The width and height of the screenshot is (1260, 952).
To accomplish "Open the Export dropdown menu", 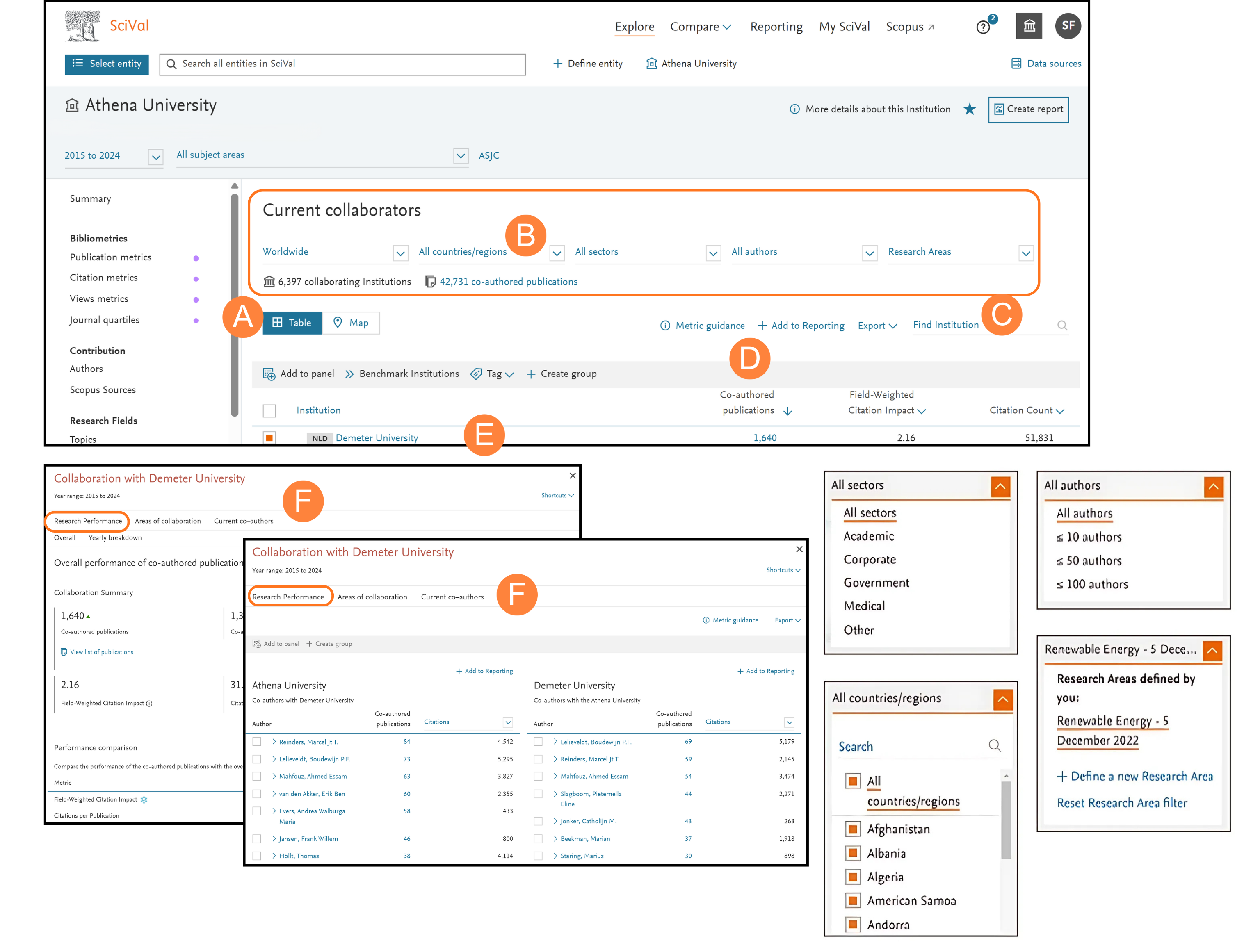I will click(877, 326).
